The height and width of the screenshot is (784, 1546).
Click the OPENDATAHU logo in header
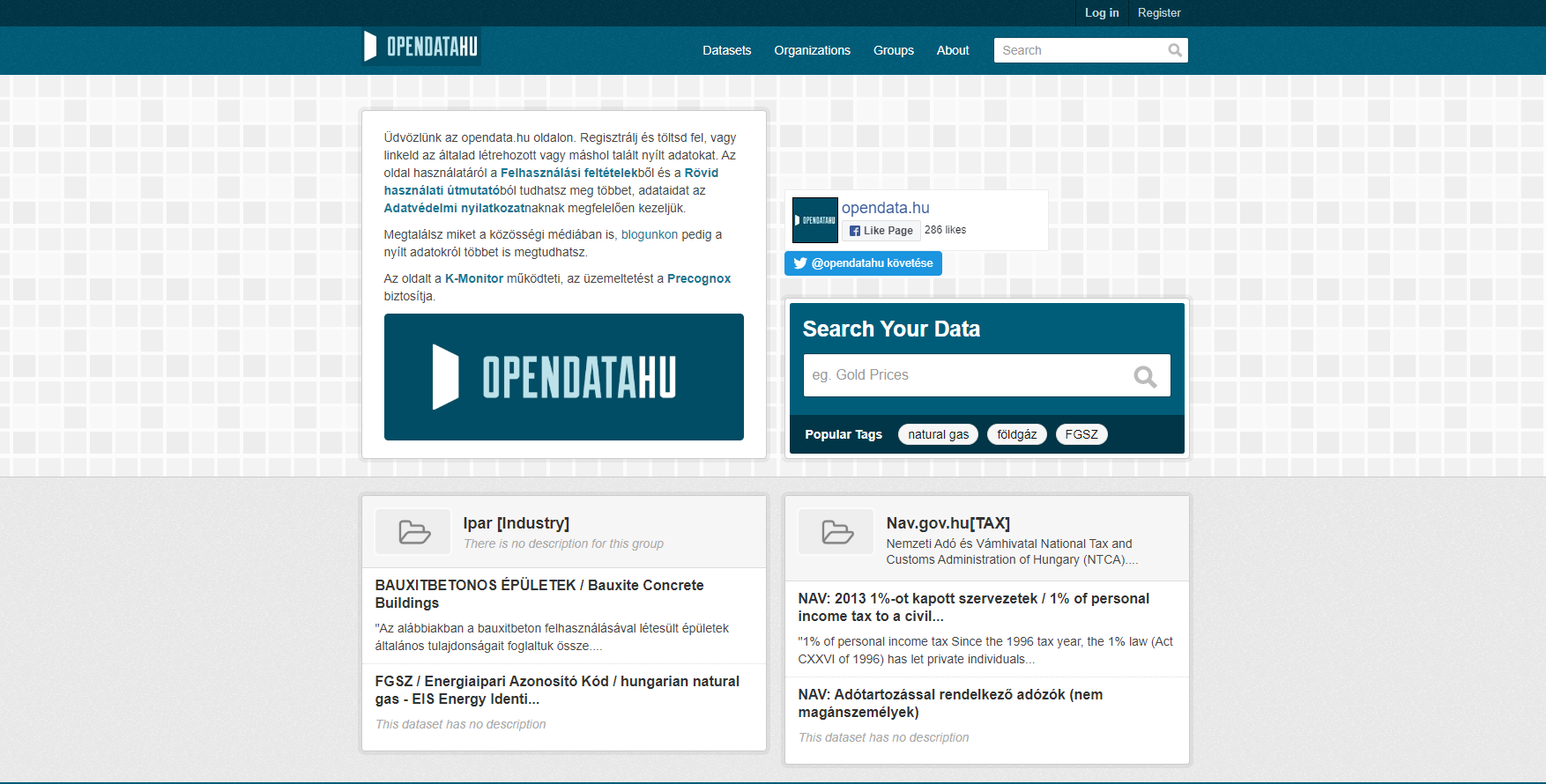point(421,47)
